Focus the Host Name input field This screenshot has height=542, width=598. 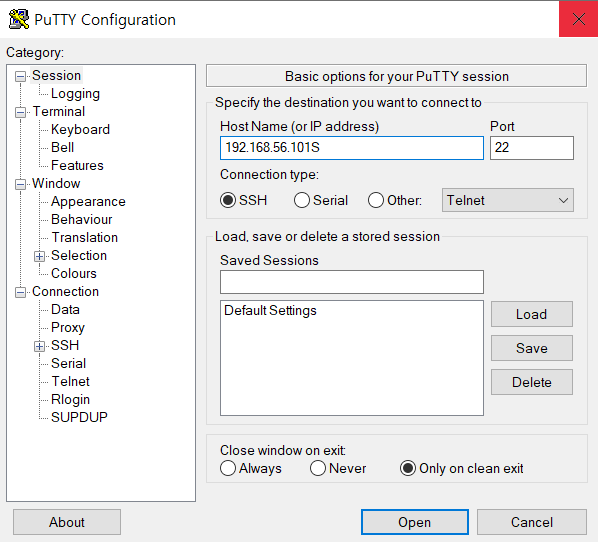point(352,148)
